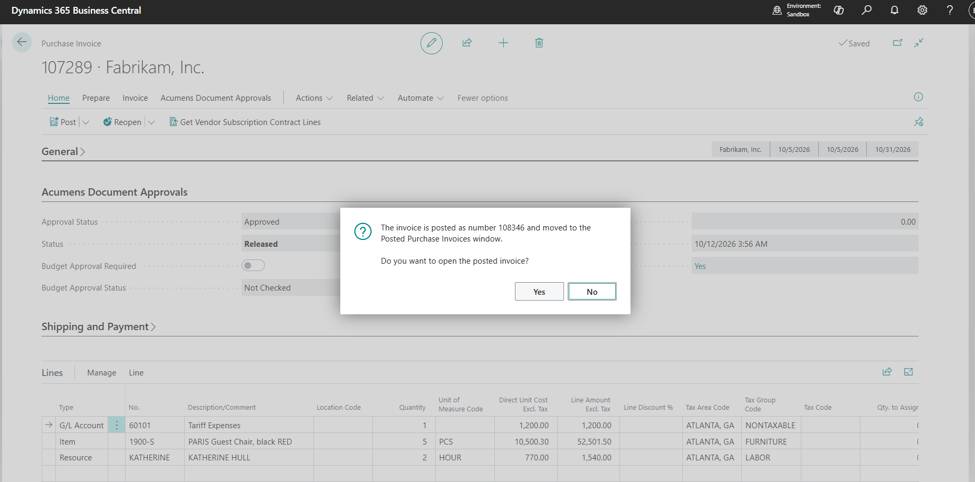Click the LABOR tax group cell
This screenshot has height=482, width=975.
coord(770,457)
